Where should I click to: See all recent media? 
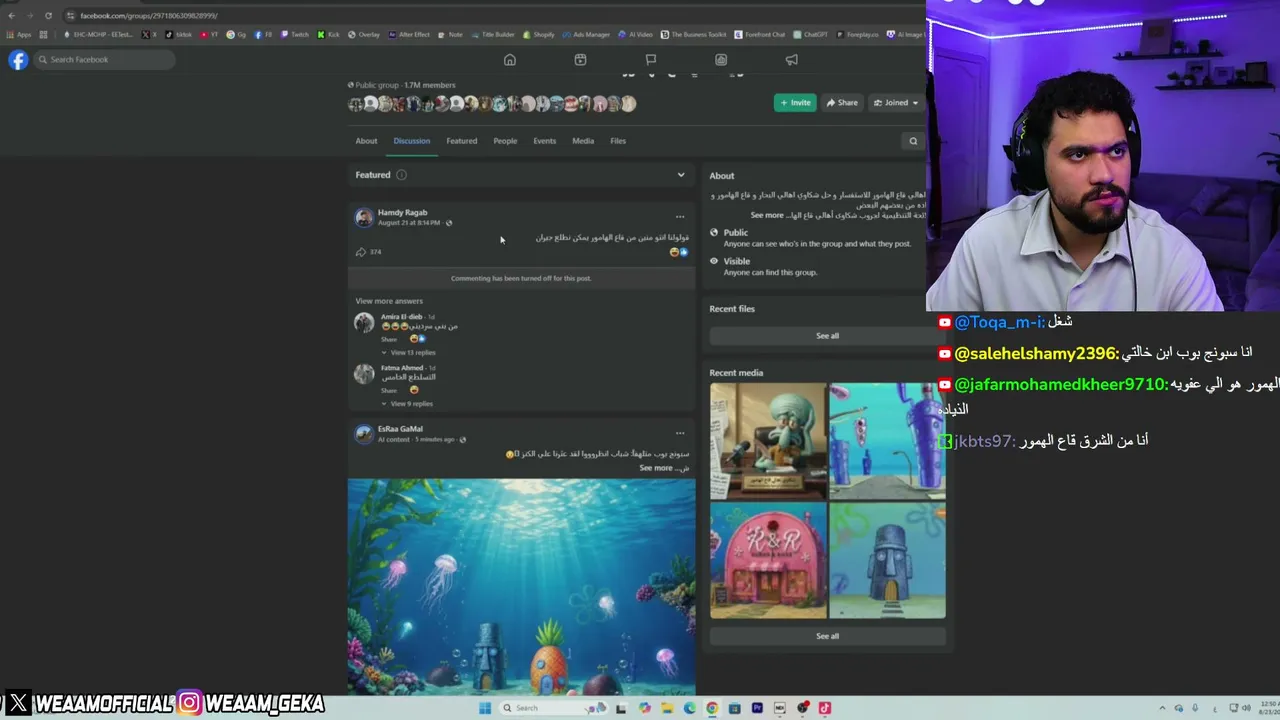click(x=827, y=636)
